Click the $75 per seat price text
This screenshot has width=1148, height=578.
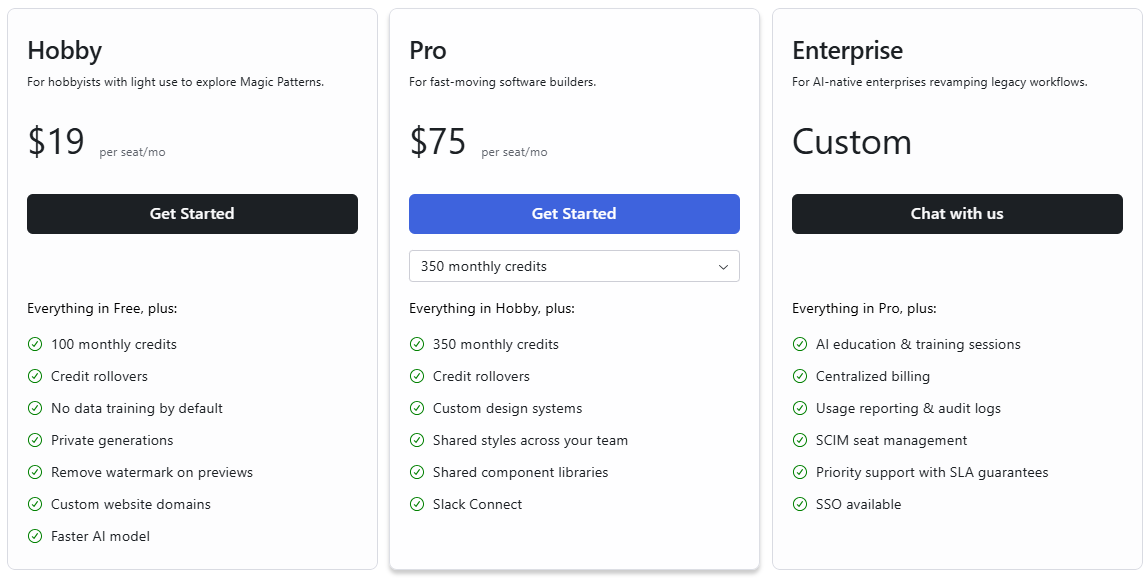tap(437, 142)
